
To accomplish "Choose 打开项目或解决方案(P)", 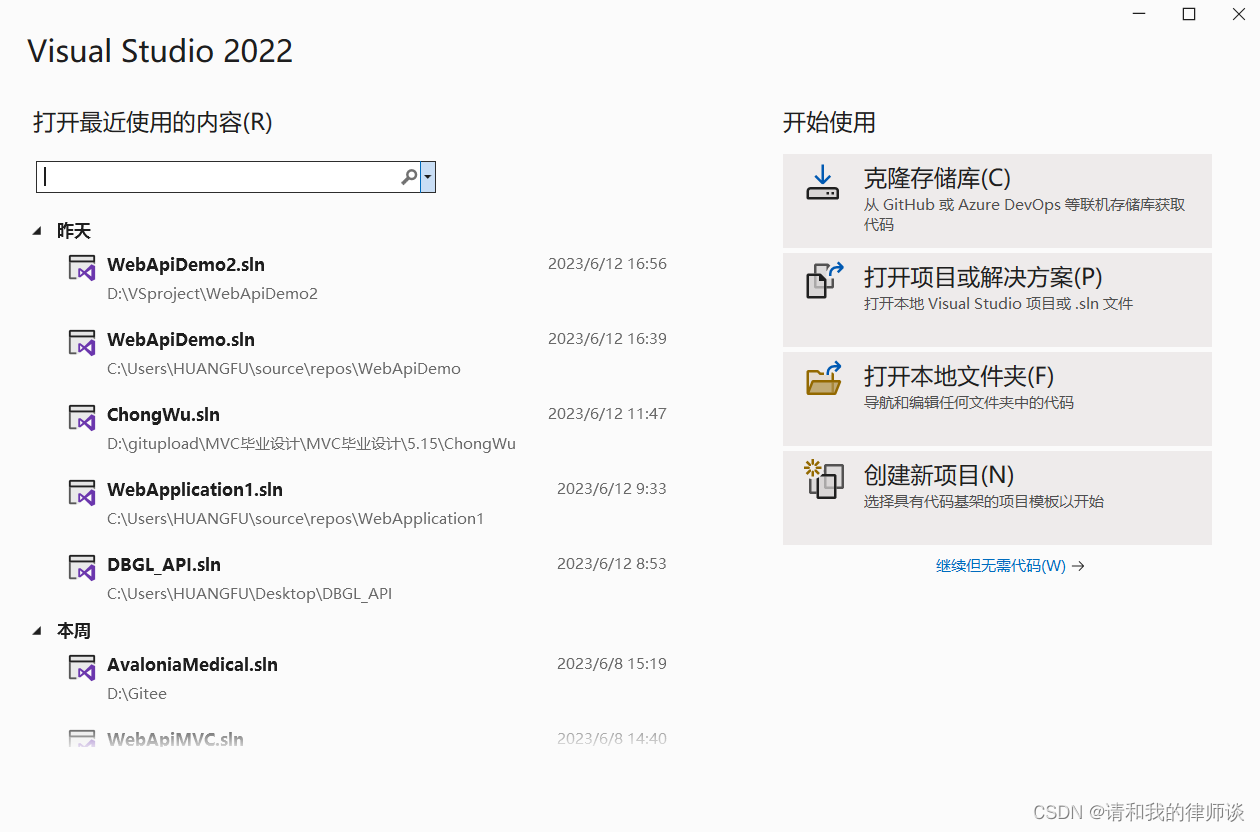I will pyautogui.click(x=997, y=300).
